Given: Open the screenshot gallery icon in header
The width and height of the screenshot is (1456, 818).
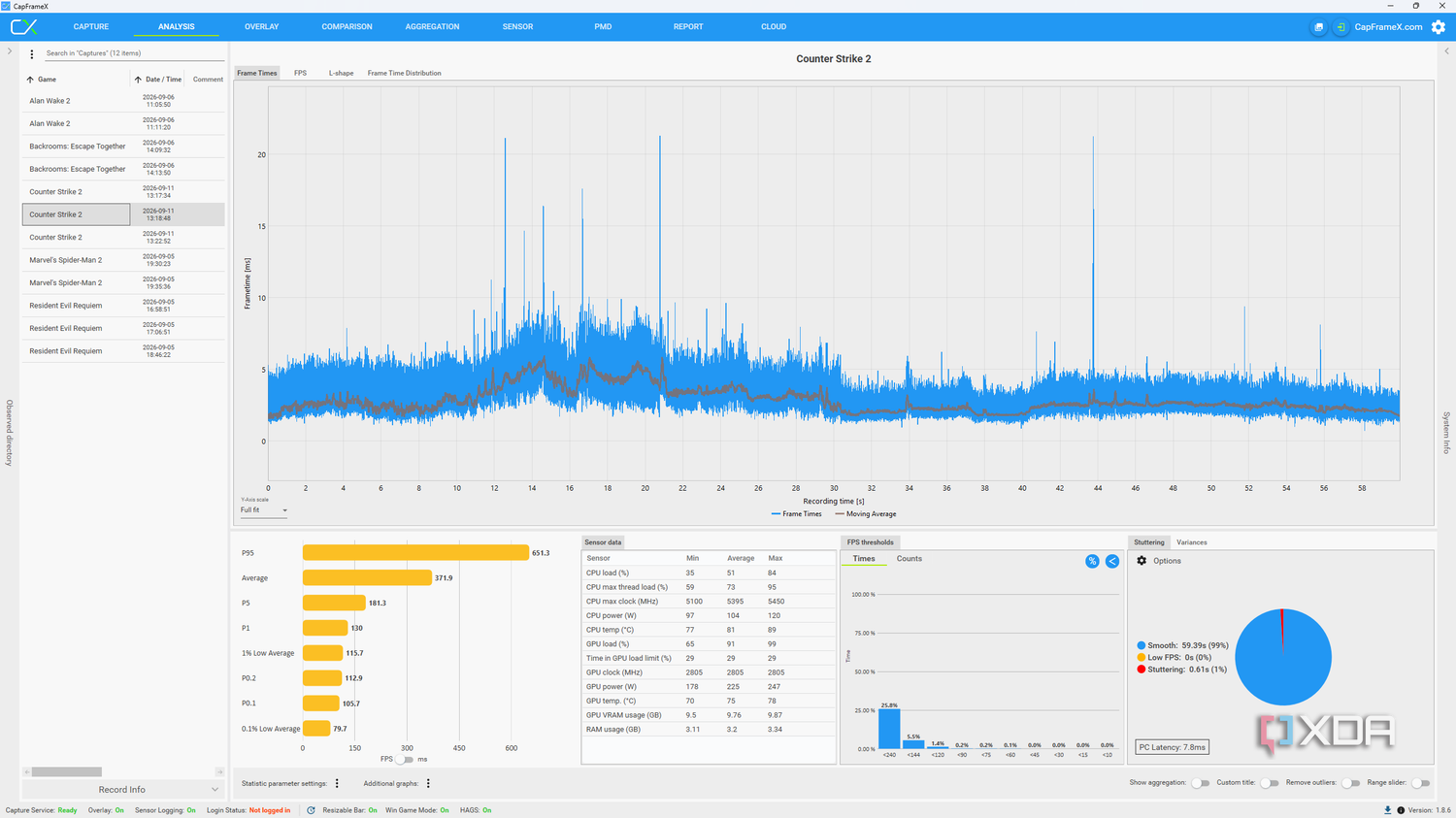Looking at the screenshot, I should pos(1318,27).
